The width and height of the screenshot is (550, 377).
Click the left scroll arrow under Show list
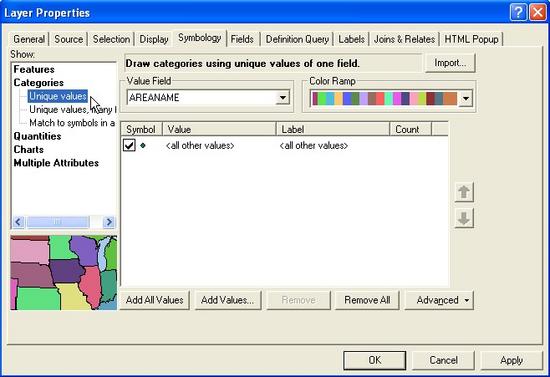coord(18,222)
